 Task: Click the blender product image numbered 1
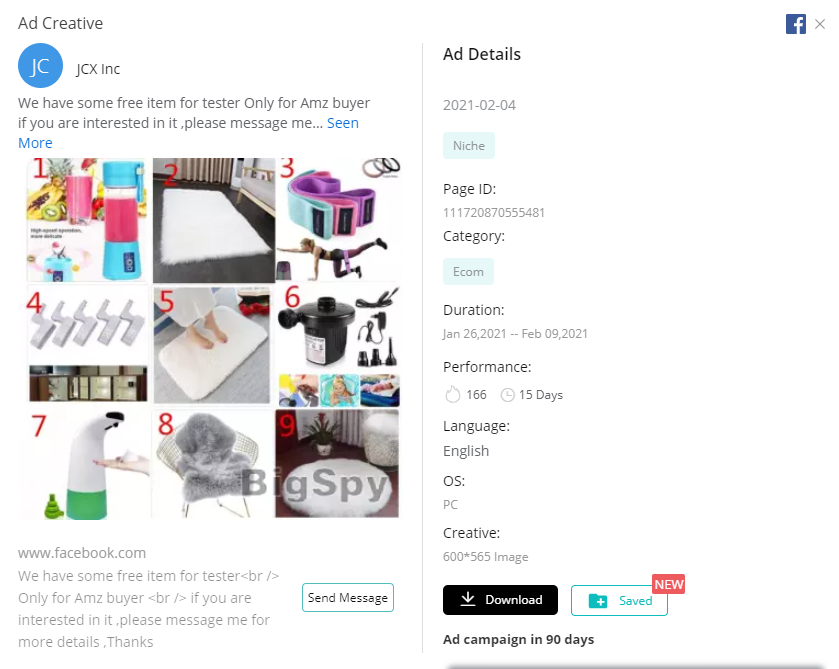[x=86, y=220]
